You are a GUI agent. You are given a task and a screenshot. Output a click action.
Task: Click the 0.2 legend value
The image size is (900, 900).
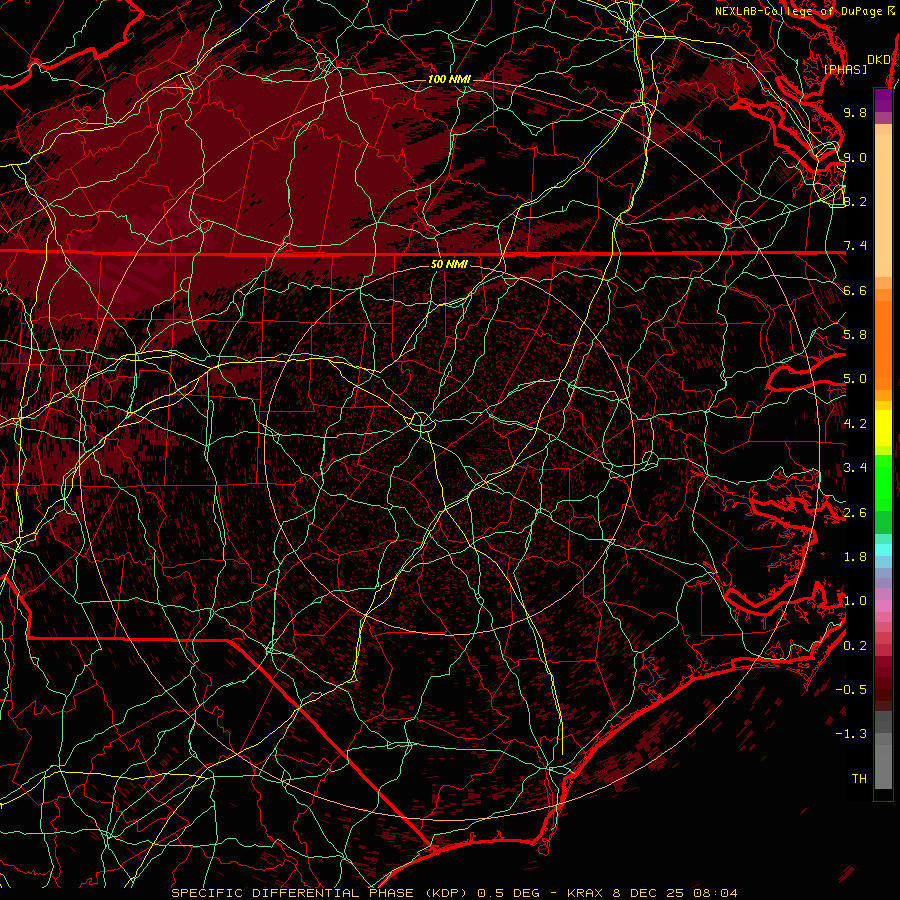click(x=855, y=646)
